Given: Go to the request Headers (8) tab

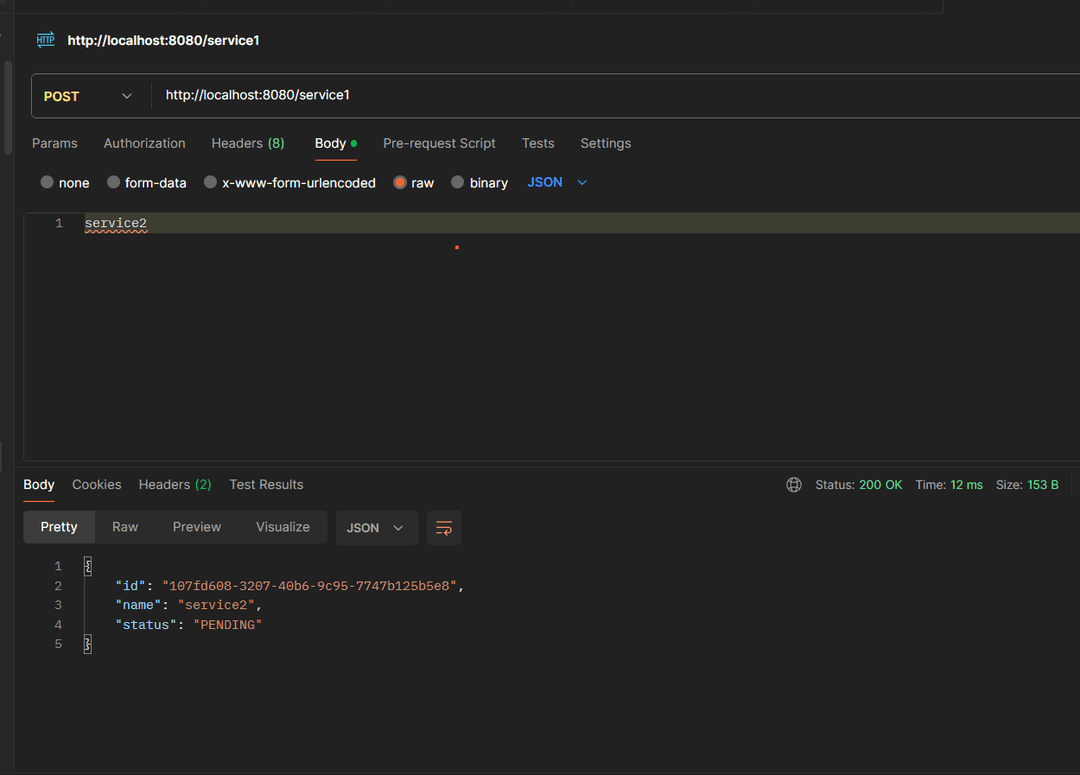Looking at the screenshot, I should pyautogui.click(x=248, y=143).
